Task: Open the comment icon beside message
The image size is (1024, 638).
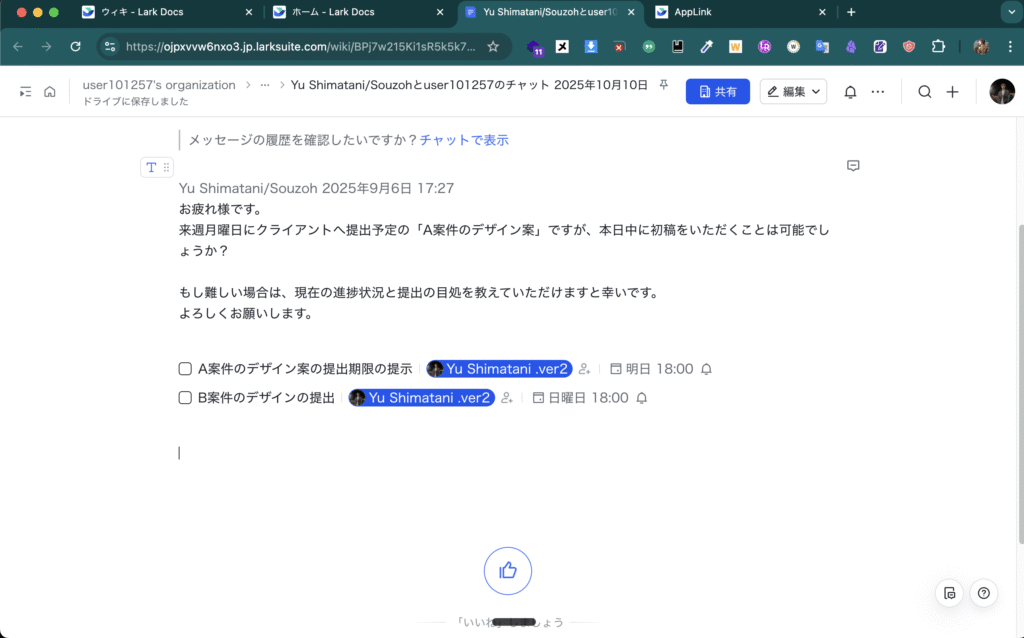Action: (853, 166)
